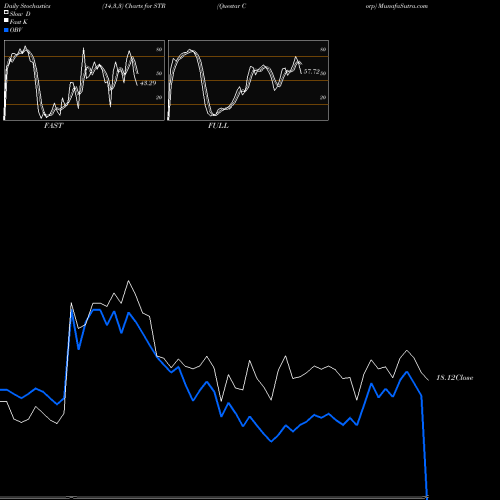Click the '(14,3,3) Charts for STR' text
500x500 pixels.
click(134, 6)
